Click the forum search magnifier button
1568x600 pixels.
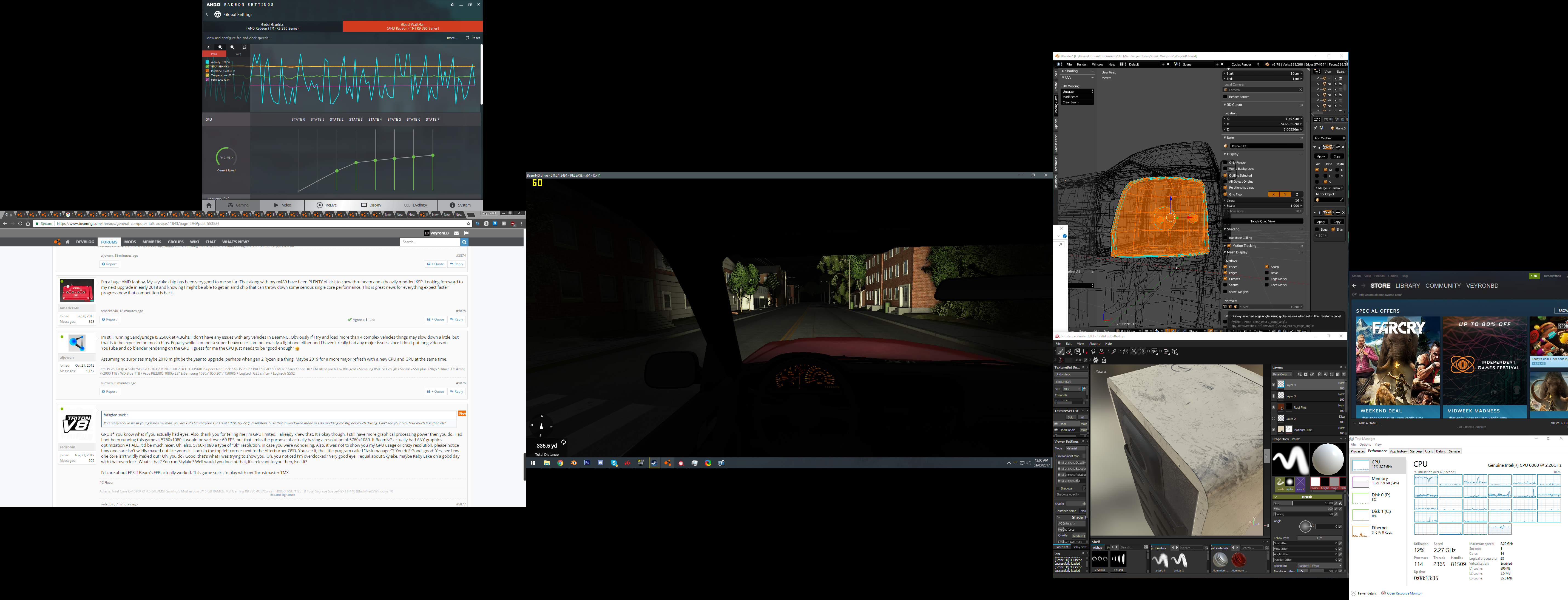pyautogui.click(x=464, y=242)
